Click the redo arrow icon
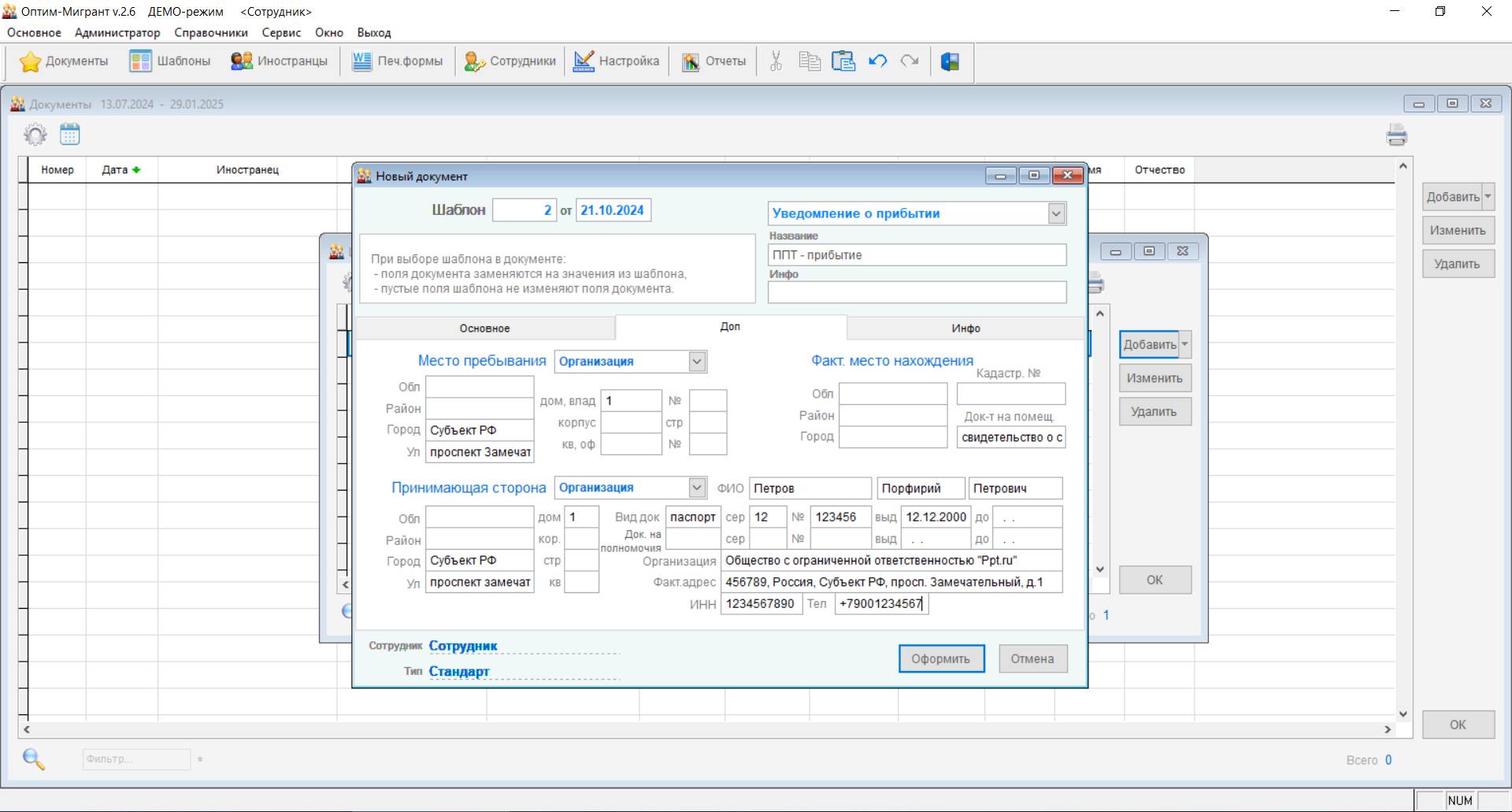The width and height of the screenshot is (1512, 812). tap(910, 61)
